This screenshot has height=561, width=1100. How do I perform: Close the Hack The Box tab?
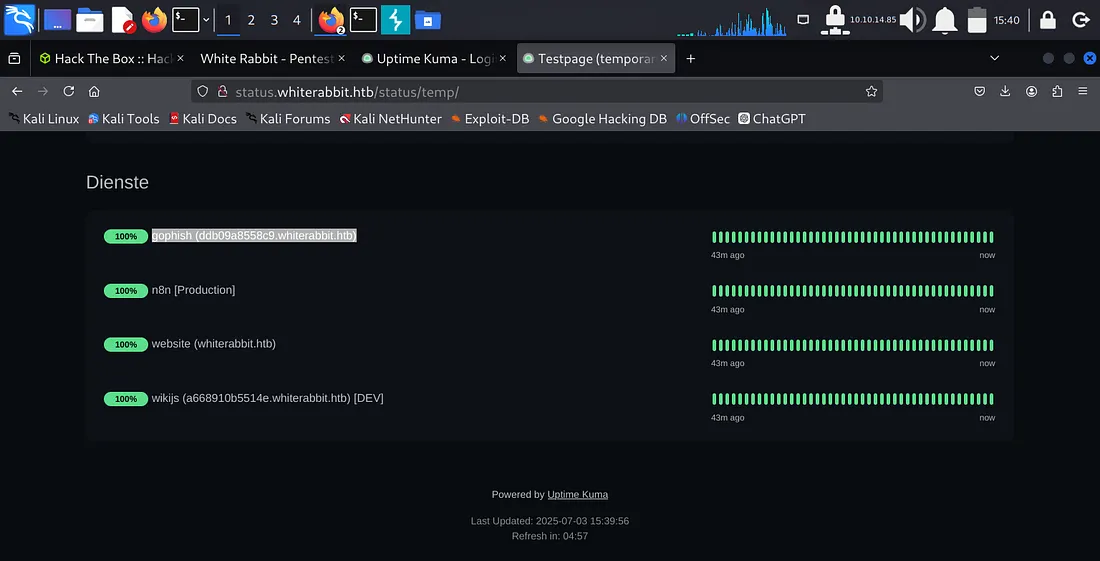pos(180,59)
